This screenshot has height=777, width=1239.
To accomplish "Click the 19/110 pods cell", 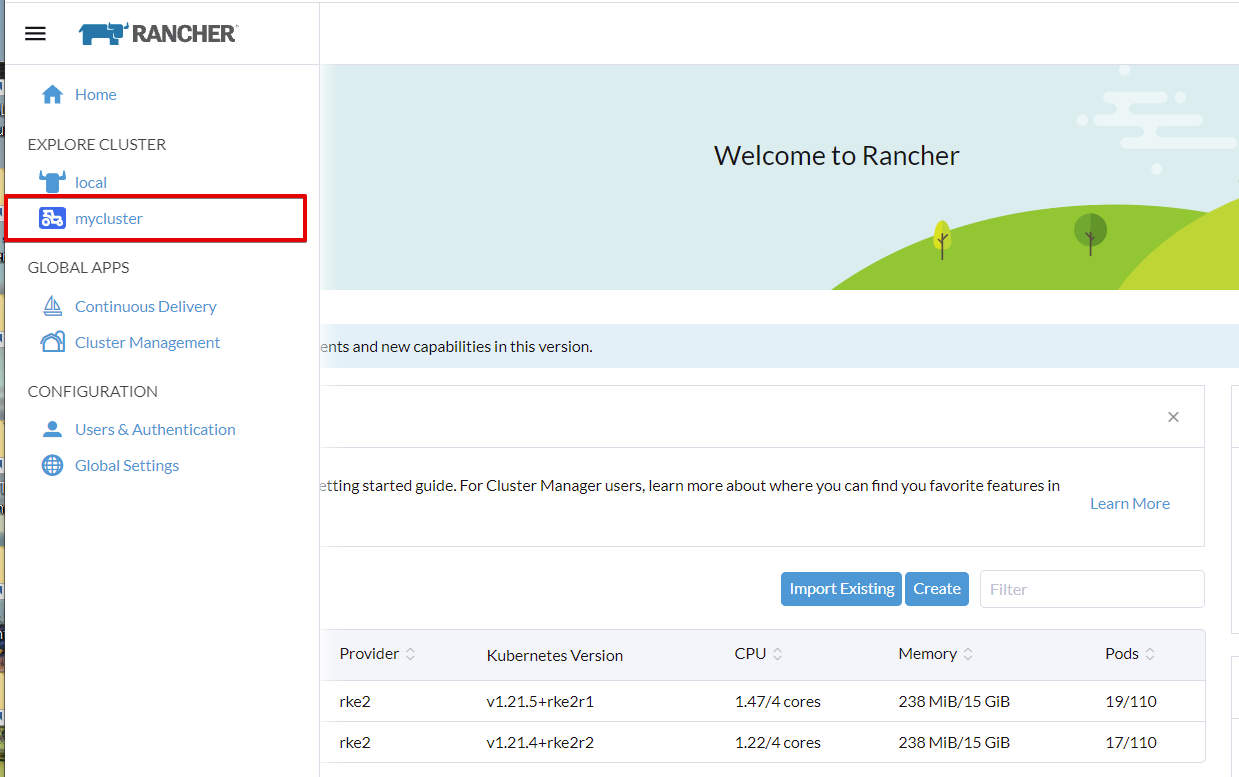I will 1131,701.
